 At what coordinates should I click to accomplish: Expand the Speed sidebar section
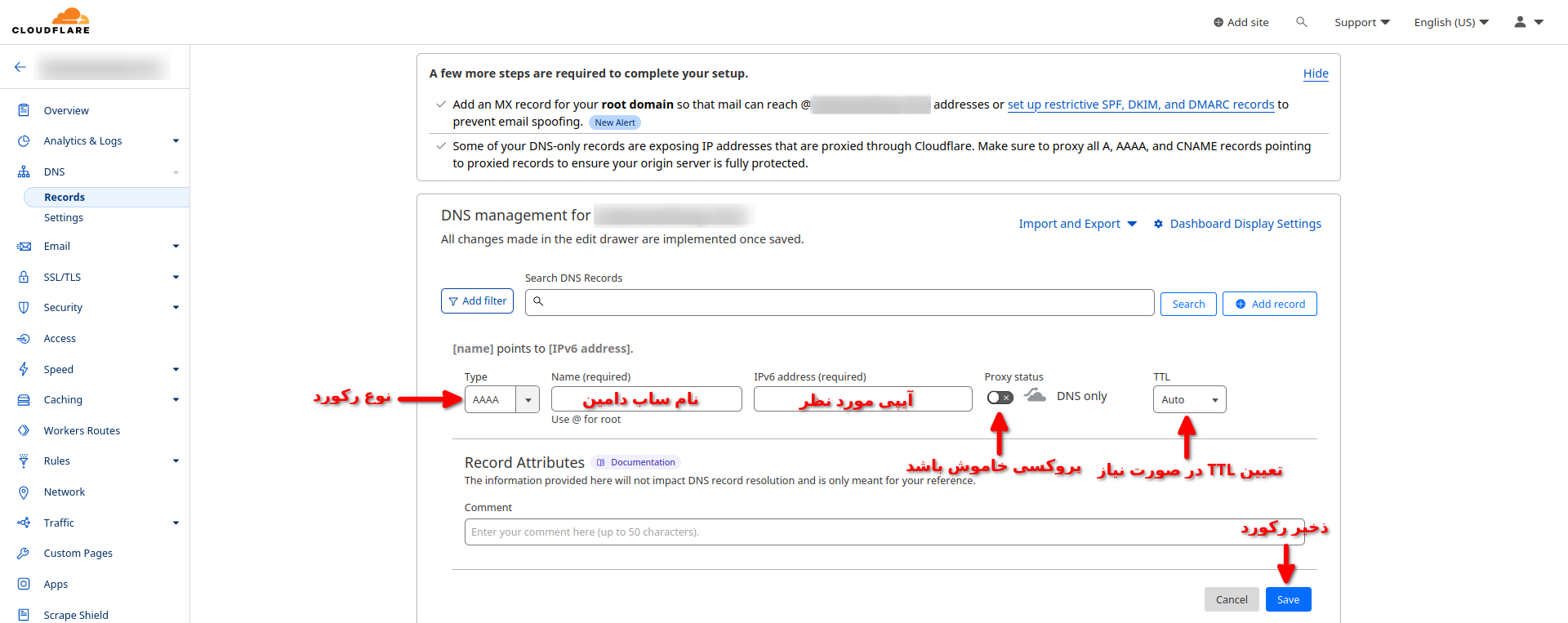coord(176,370)
